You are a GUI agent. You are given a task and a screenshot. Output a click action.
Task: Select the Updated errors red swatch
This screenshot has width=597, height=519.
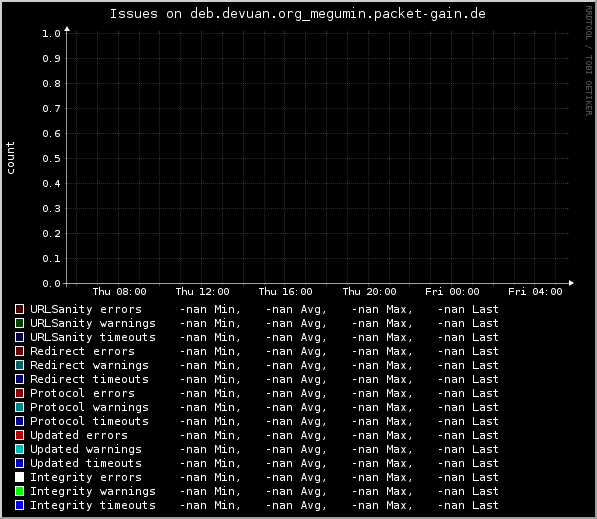pos(19,435)
